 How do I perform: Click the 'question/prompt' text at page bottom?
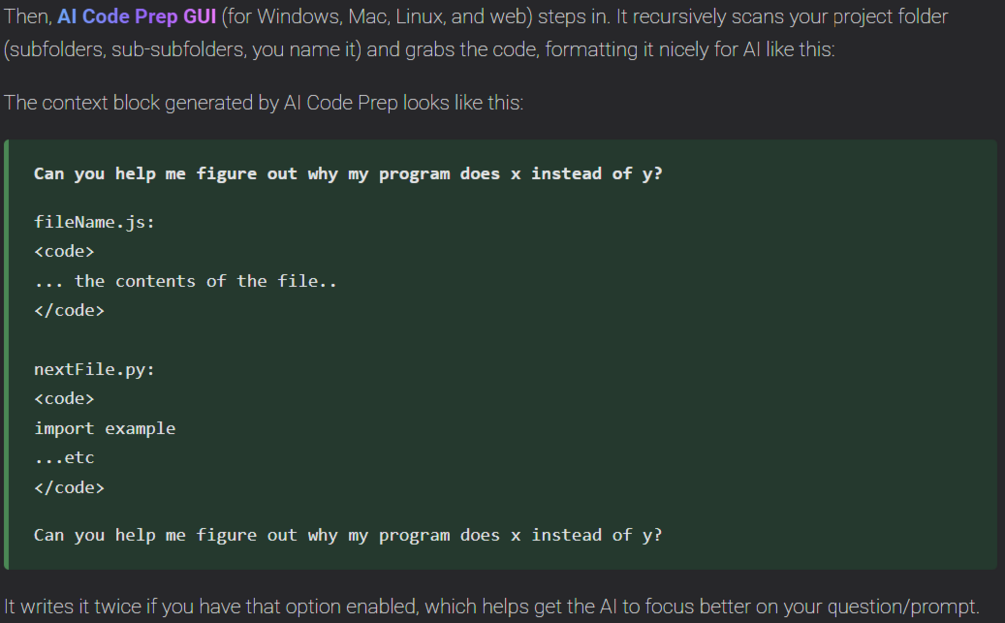[901, 606]
